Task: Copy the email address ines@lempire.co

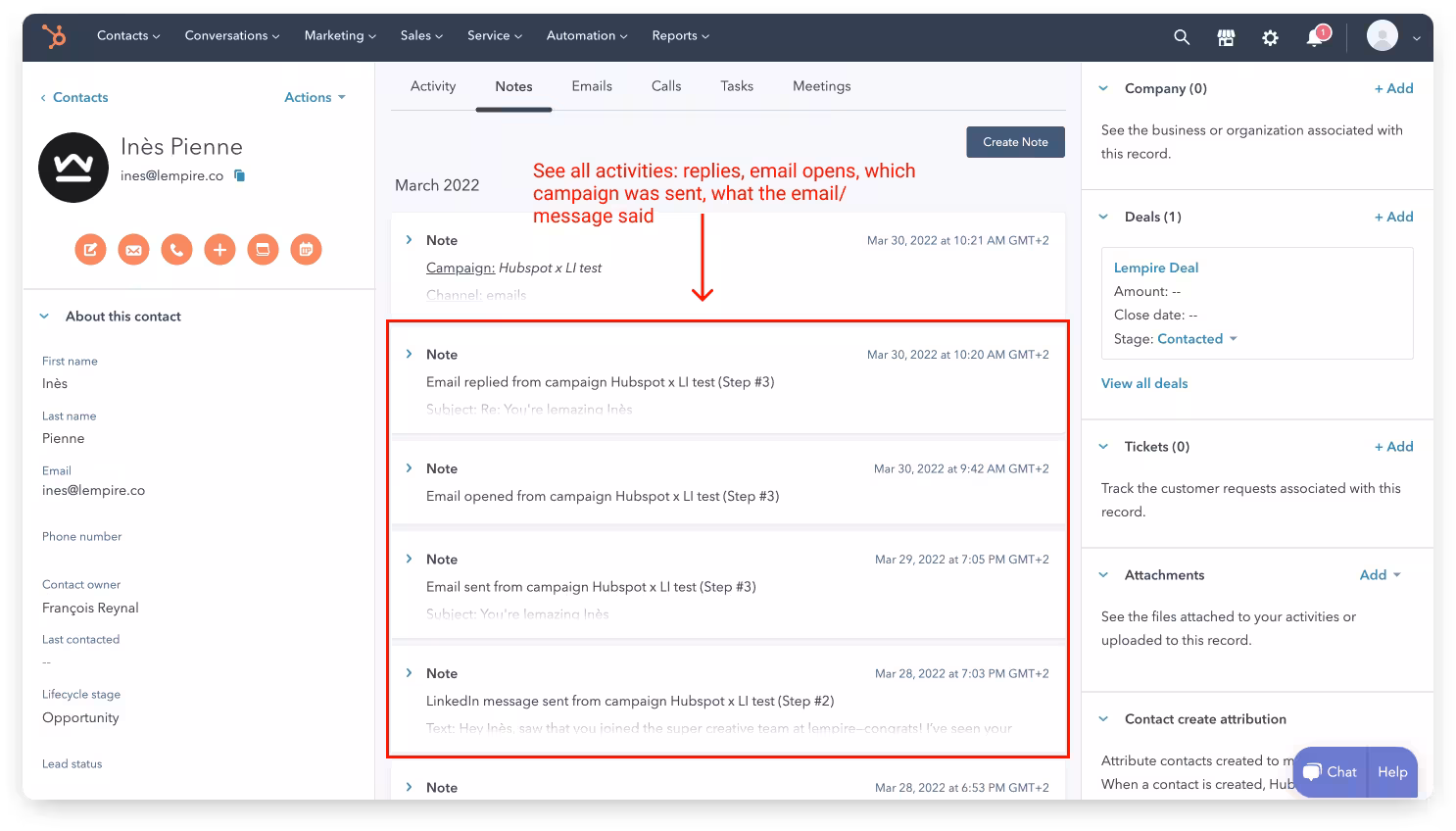Action: pos(239,175)
